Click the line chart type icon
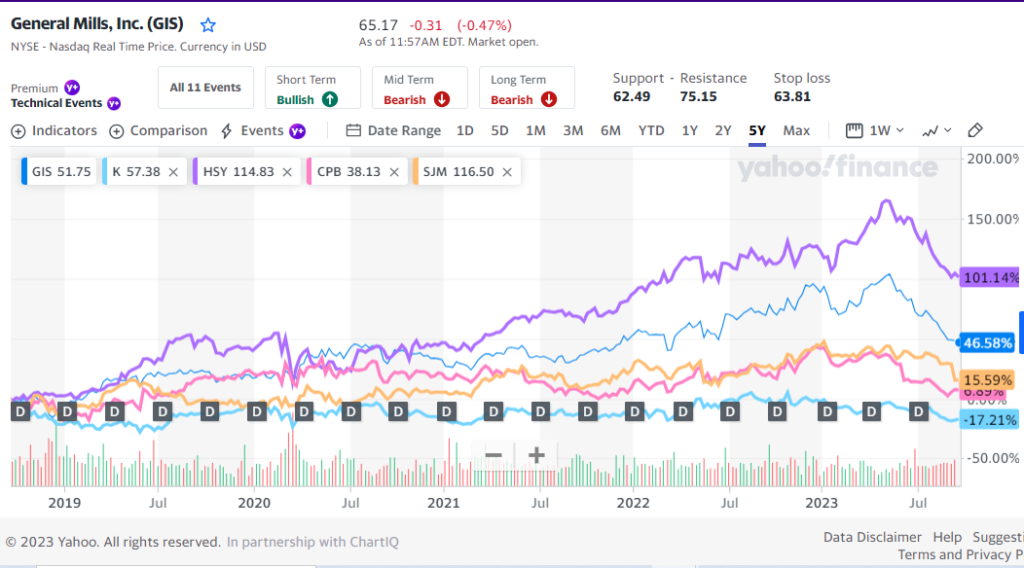1024x568 pixels. tap(930, 131)
